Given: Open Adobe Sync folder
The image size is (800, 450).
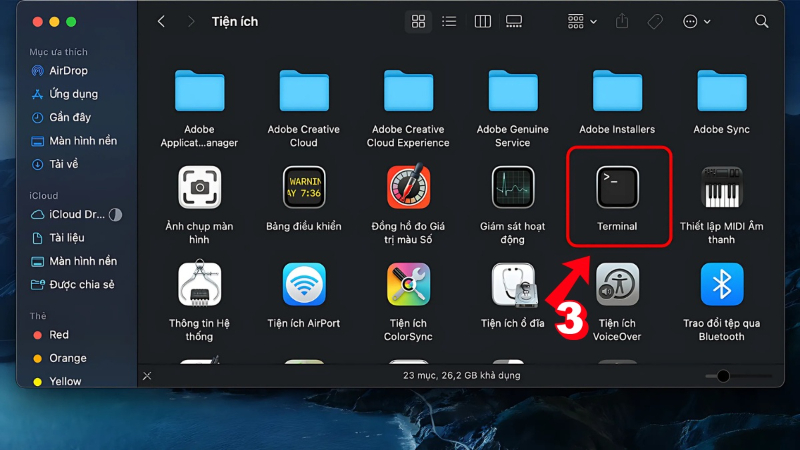Looking at the screenshot, I should [x=721, y=91].
